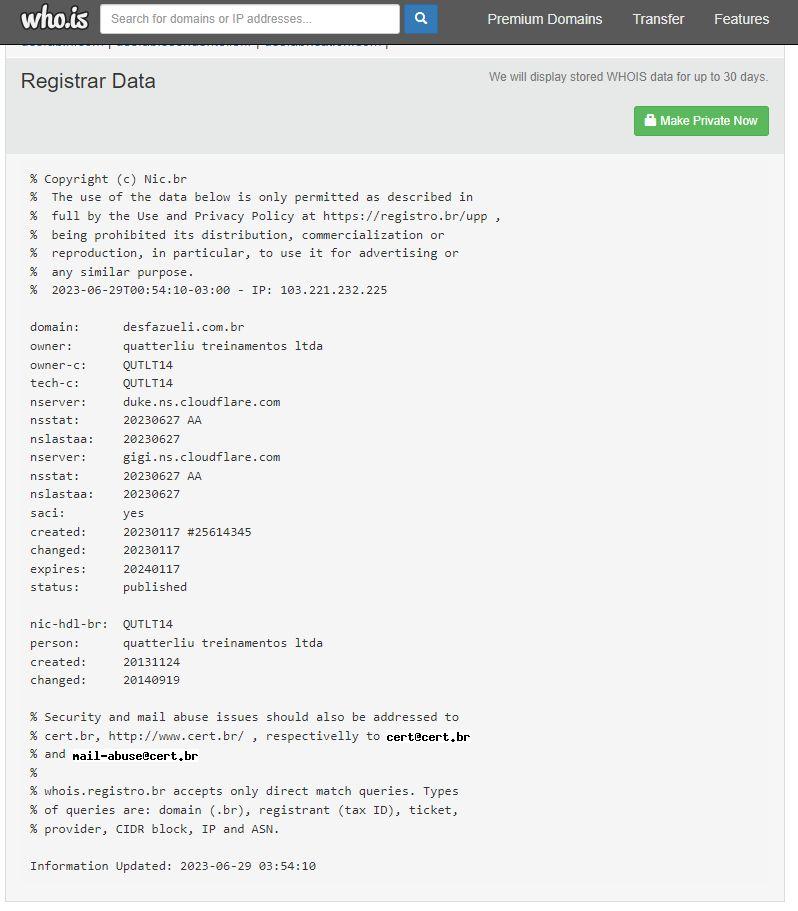Focus the domain or IP search field

[250, 18]
